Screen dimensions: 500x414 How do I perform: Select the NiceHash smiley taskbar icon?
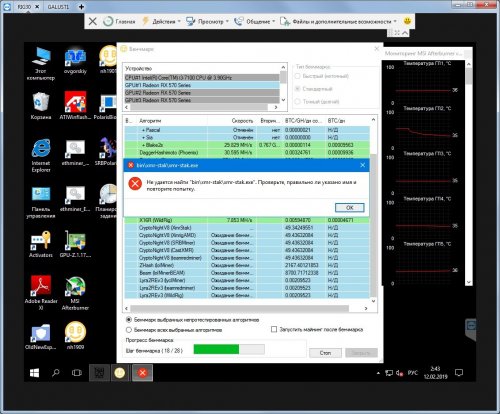pyautogui.click(x=120, y=373)
